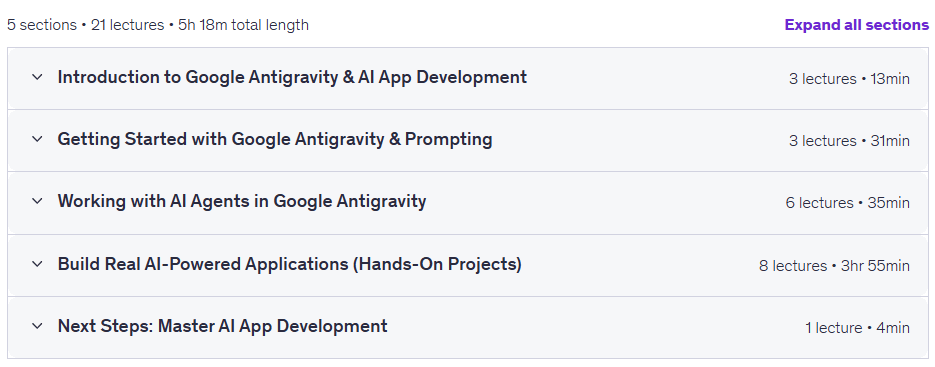Open Getting Started with Google Antigravity & Prompting title
The width and height of the screenshot is (935, 367).
tap(275, 139)
